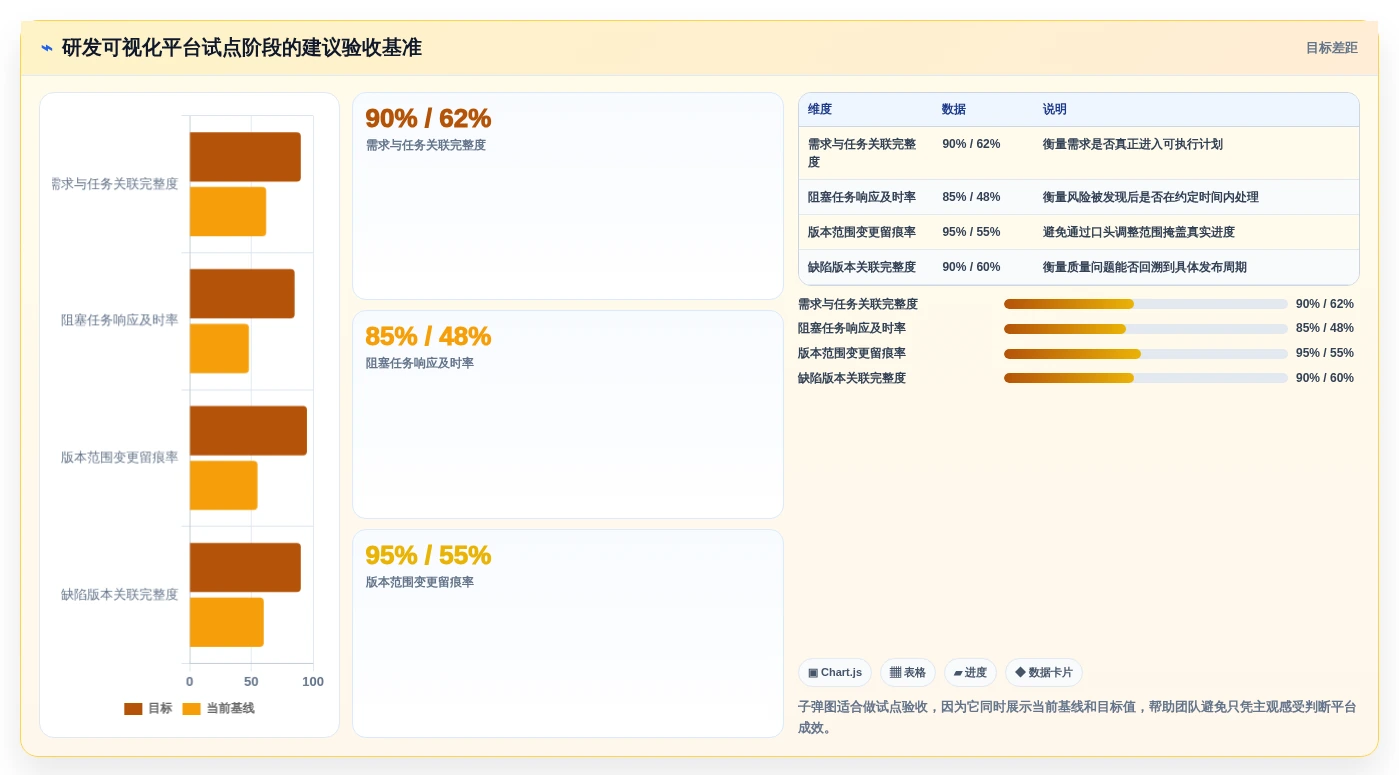Click progress bar for 版本范围变更留痕率
This screenshot has width=1399, height=775.
pyautogui.click(x=1146, y=353)
